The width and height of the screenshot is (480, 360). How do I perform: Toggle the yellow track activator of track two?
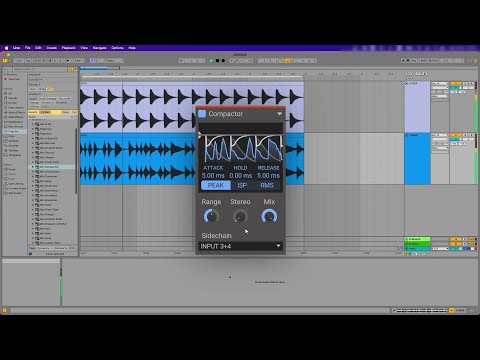[455, 135]
